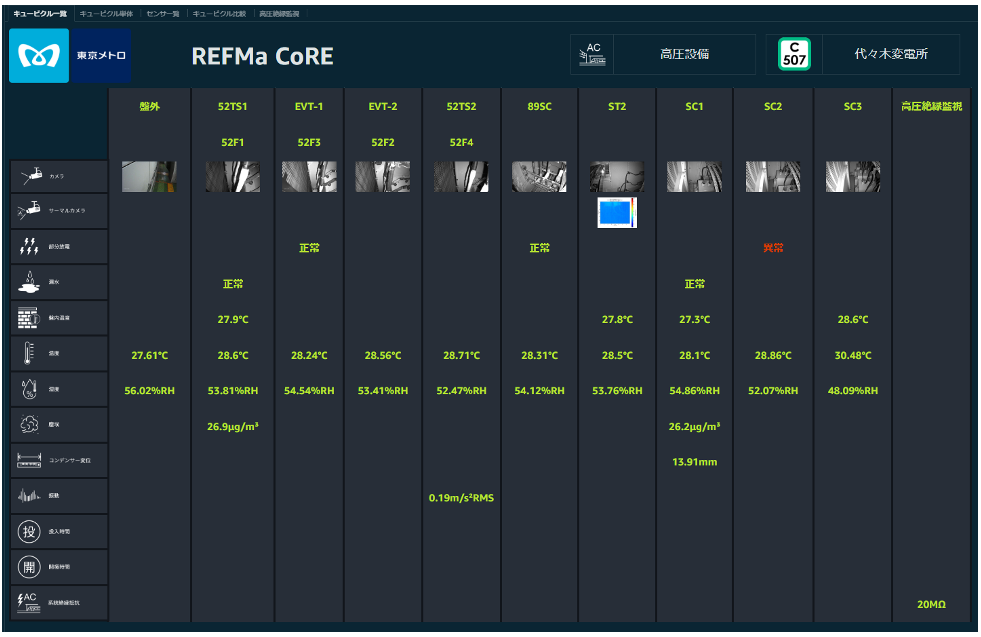981x637 pixels.
Task: Click the Tokyo Metro logo
Action: (x=39, y=56)
